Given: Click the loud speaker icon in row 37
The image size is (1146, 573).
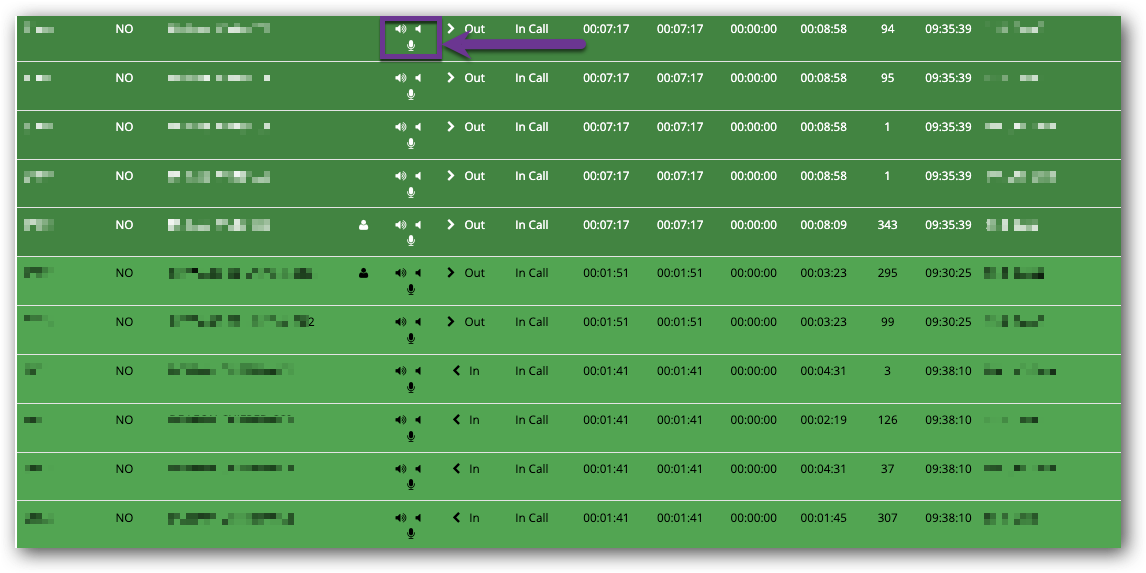Looking at the screenshot, I should 400,468.
